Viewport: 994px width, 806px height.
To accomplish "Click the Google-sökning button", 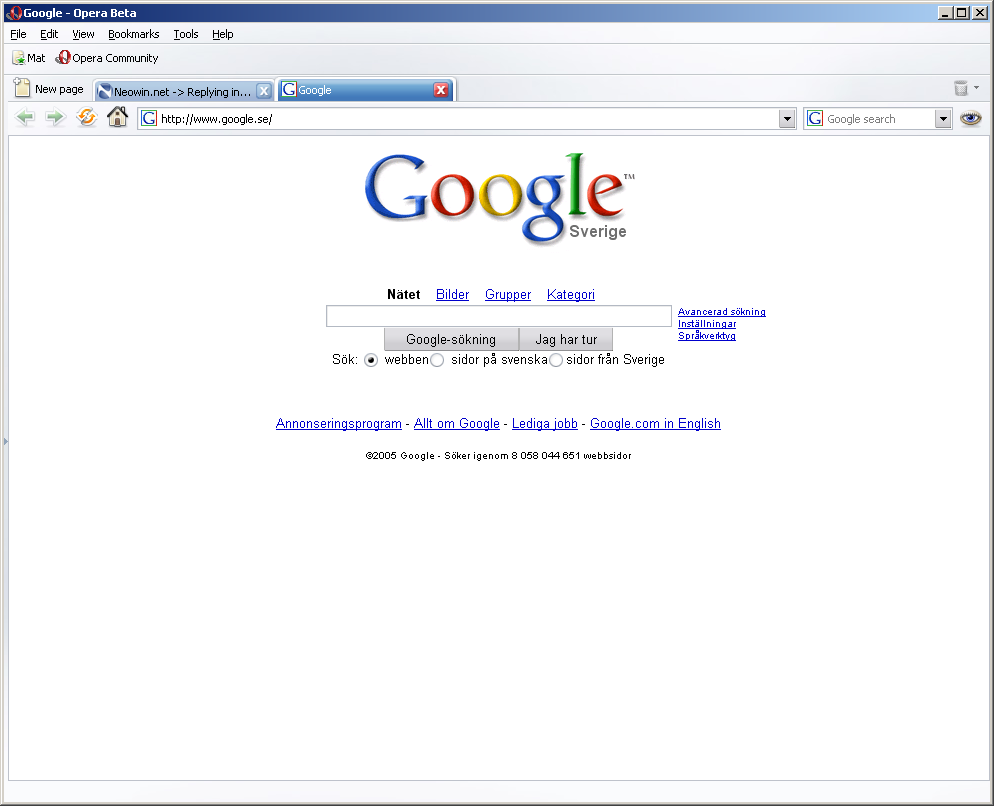I will click(451, 339).
